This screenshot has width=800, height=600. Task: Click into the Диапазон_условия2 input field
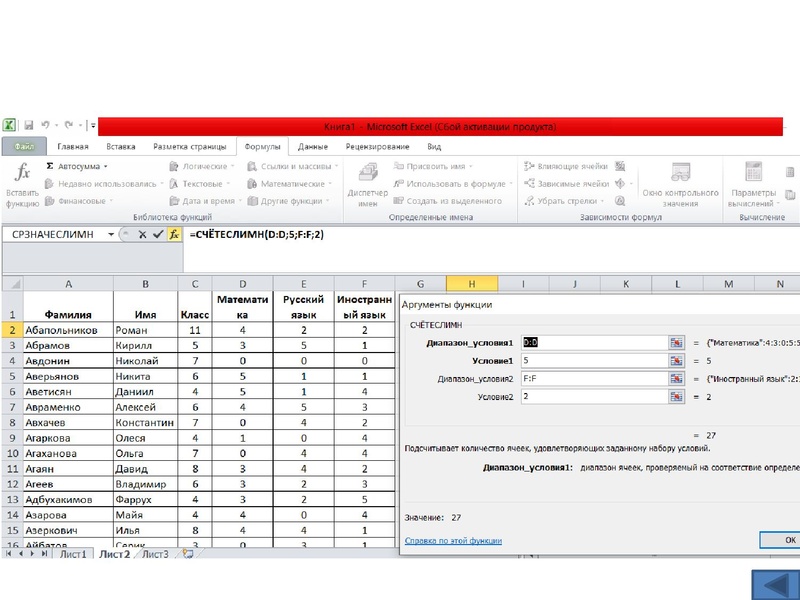[x=594, y=379]
